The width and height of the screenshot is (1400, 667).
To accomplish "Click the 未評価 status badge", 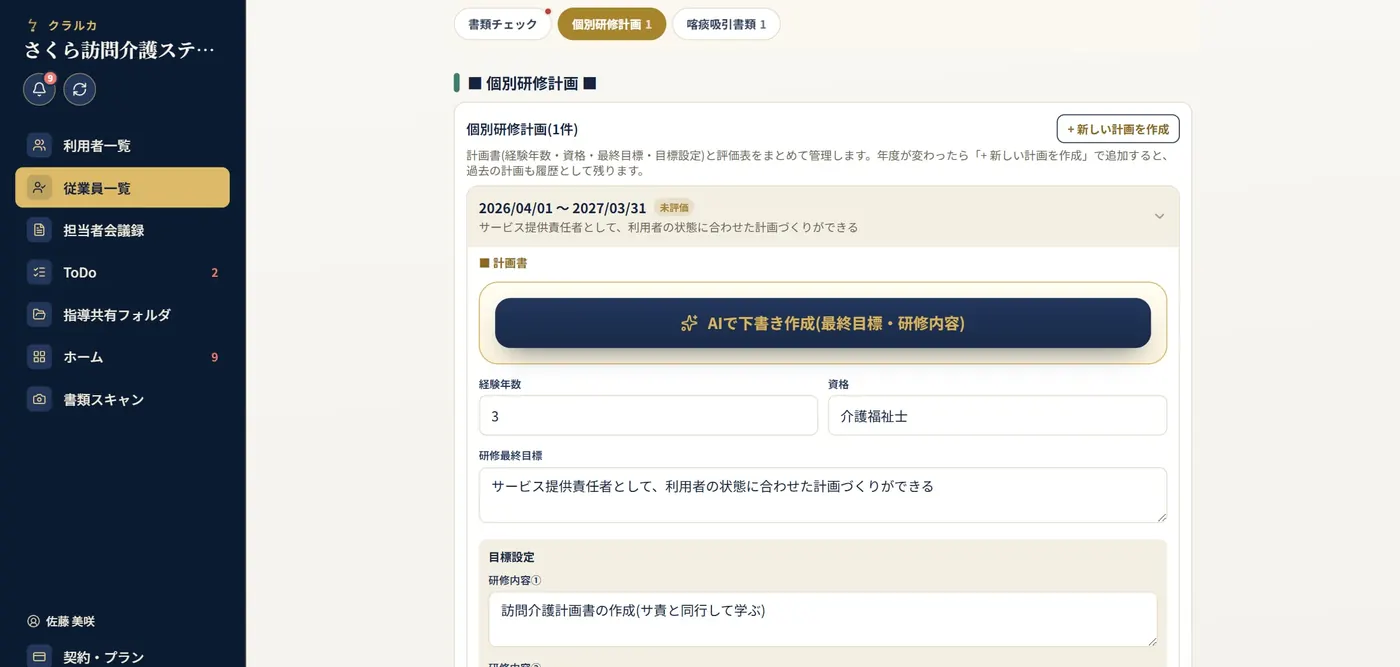I will [674, 208].
